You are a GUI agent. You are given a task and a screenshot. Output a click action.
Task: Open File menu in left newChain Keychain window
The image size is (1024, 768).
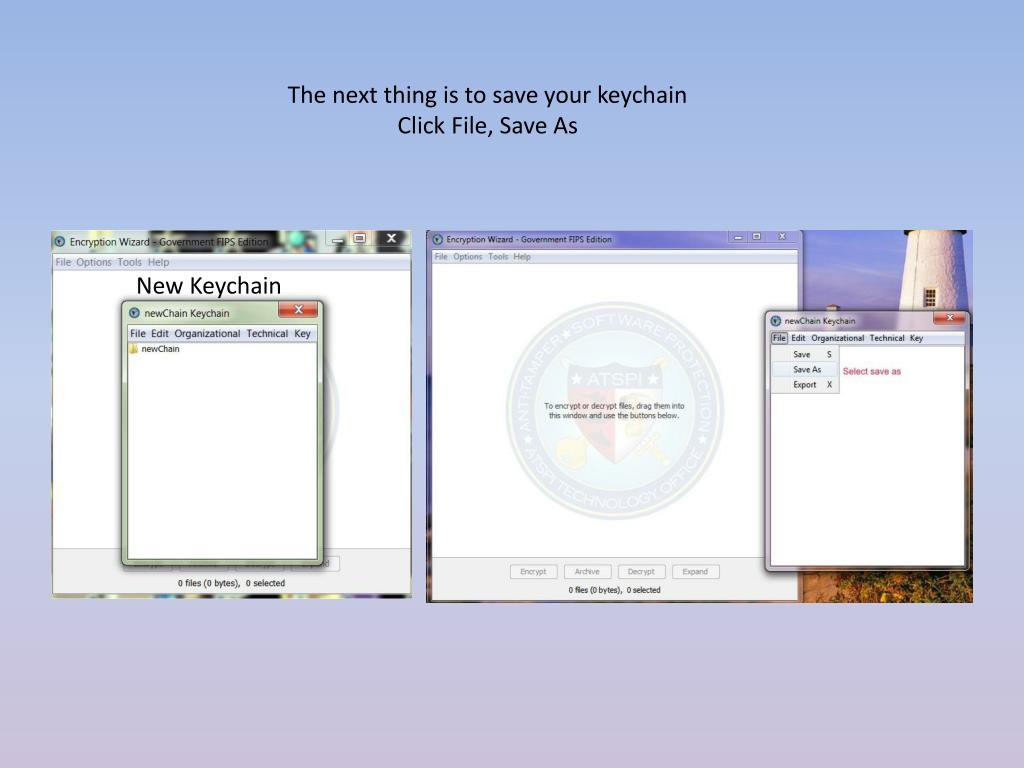pyautogui.click(x=138, y=333)
